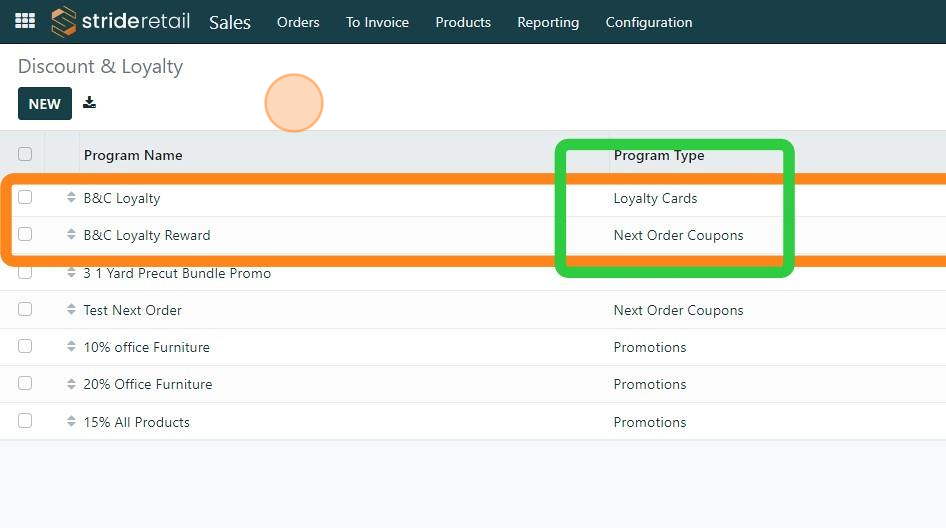
Task: Click the download/export icon beside New
Action: 89,103
